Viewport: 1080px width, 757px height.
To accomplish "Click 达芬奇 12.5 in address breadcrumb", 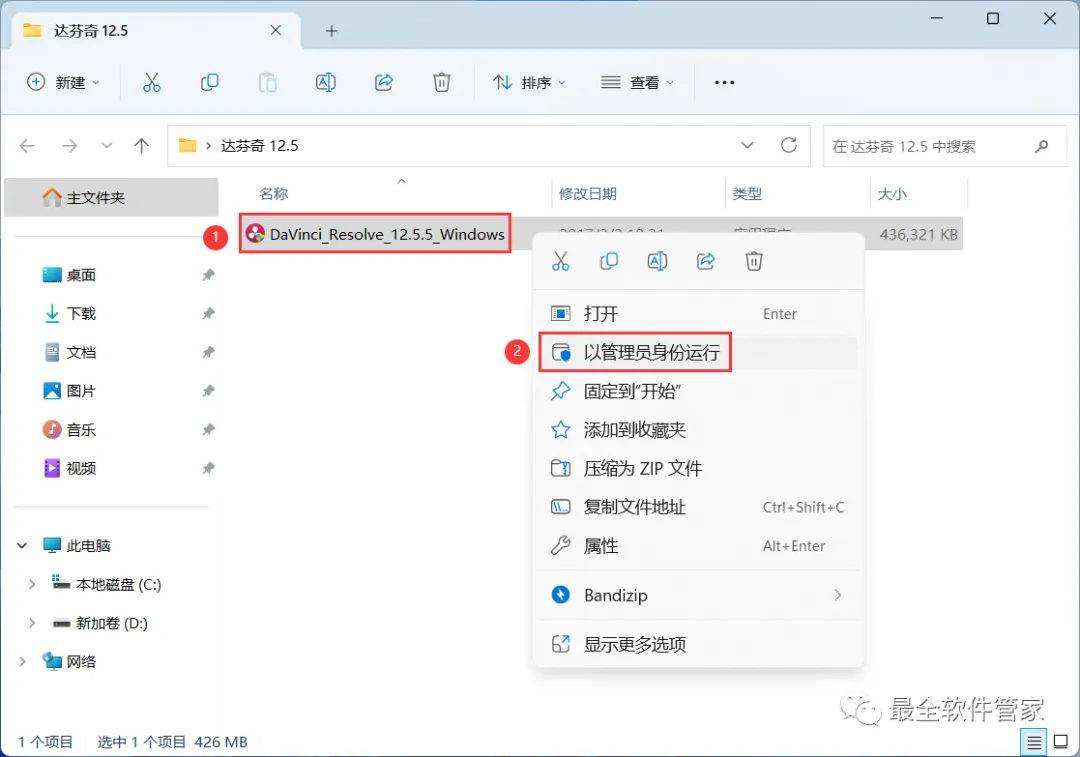I will (260, 145).
